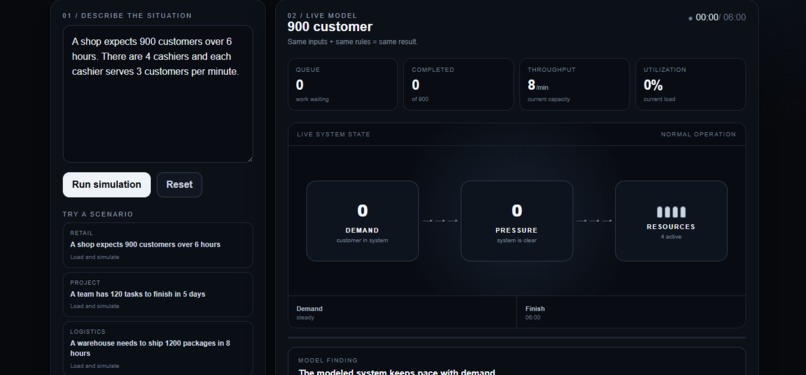The width and height of the screenshot is (806, 375).
Task: Click the 'NORMAL OPERATION' status label
Action: tap(698, 135)
